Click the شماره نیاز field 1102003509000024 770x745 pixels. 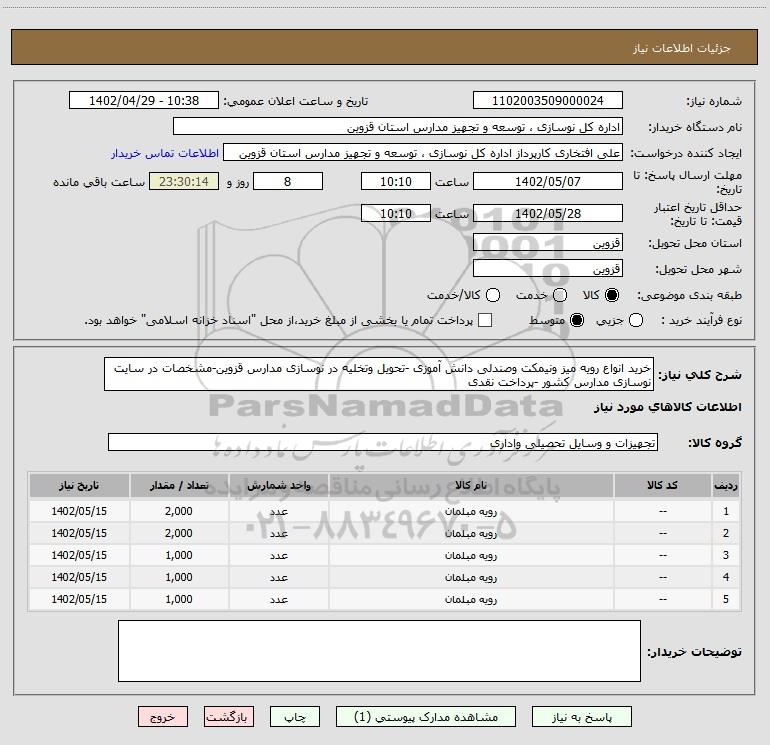coord(548,100)
